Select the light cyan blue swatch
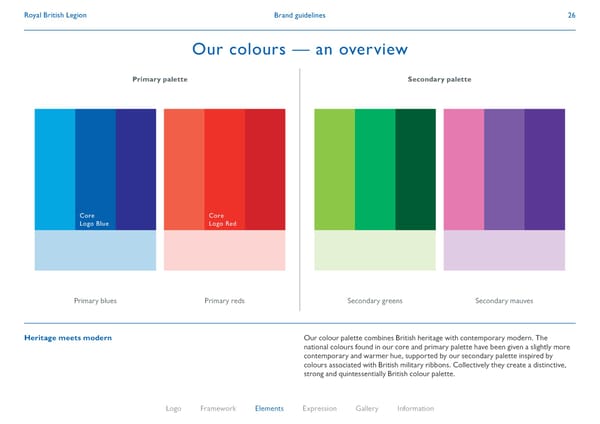Viewport: 600px width, 424px height. pyautogui.click(x=55, y=170)
